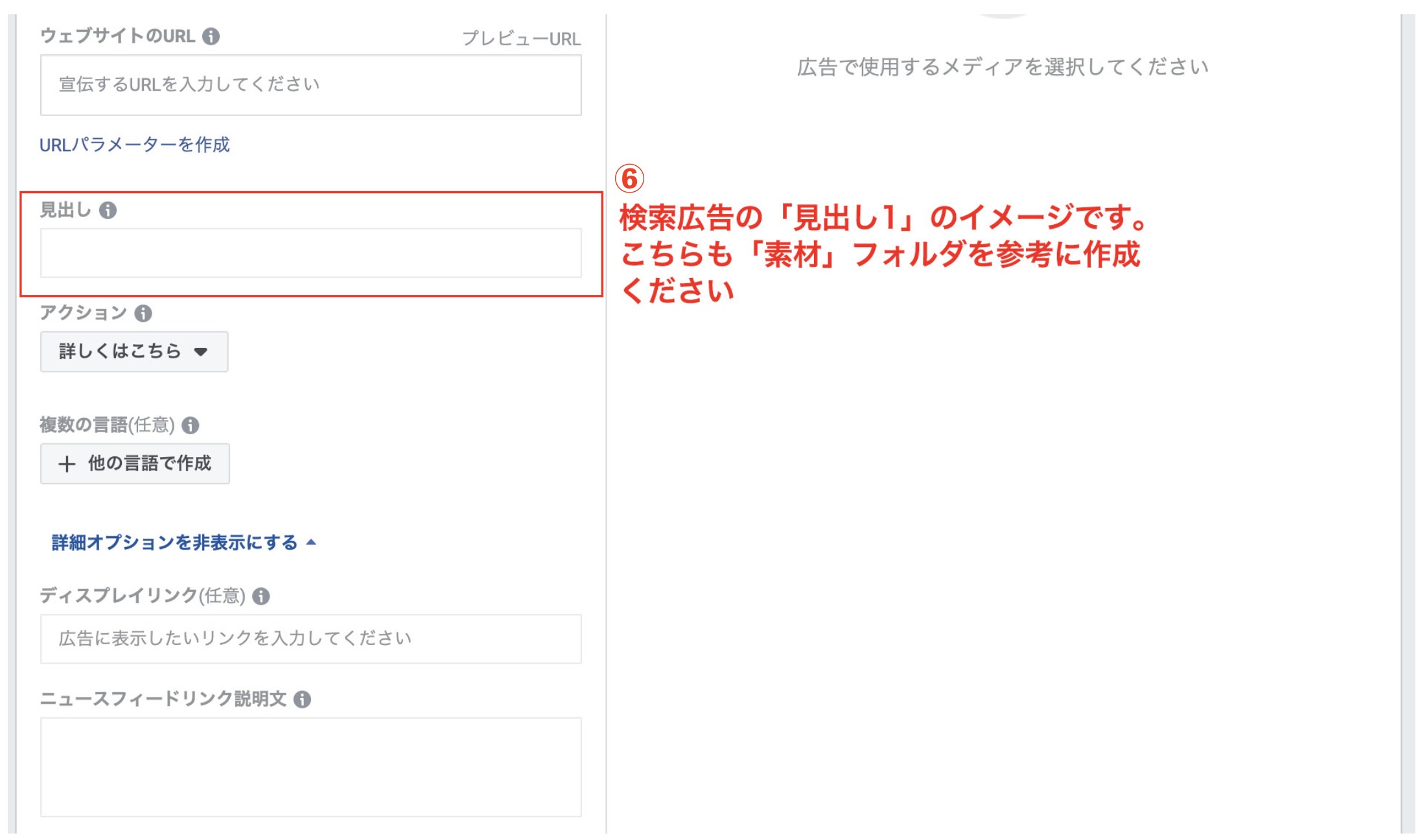Click the ニュースフィードリンク説明文 text area
The height and width of the screenshot is (840, 1418).
point(310,767)
